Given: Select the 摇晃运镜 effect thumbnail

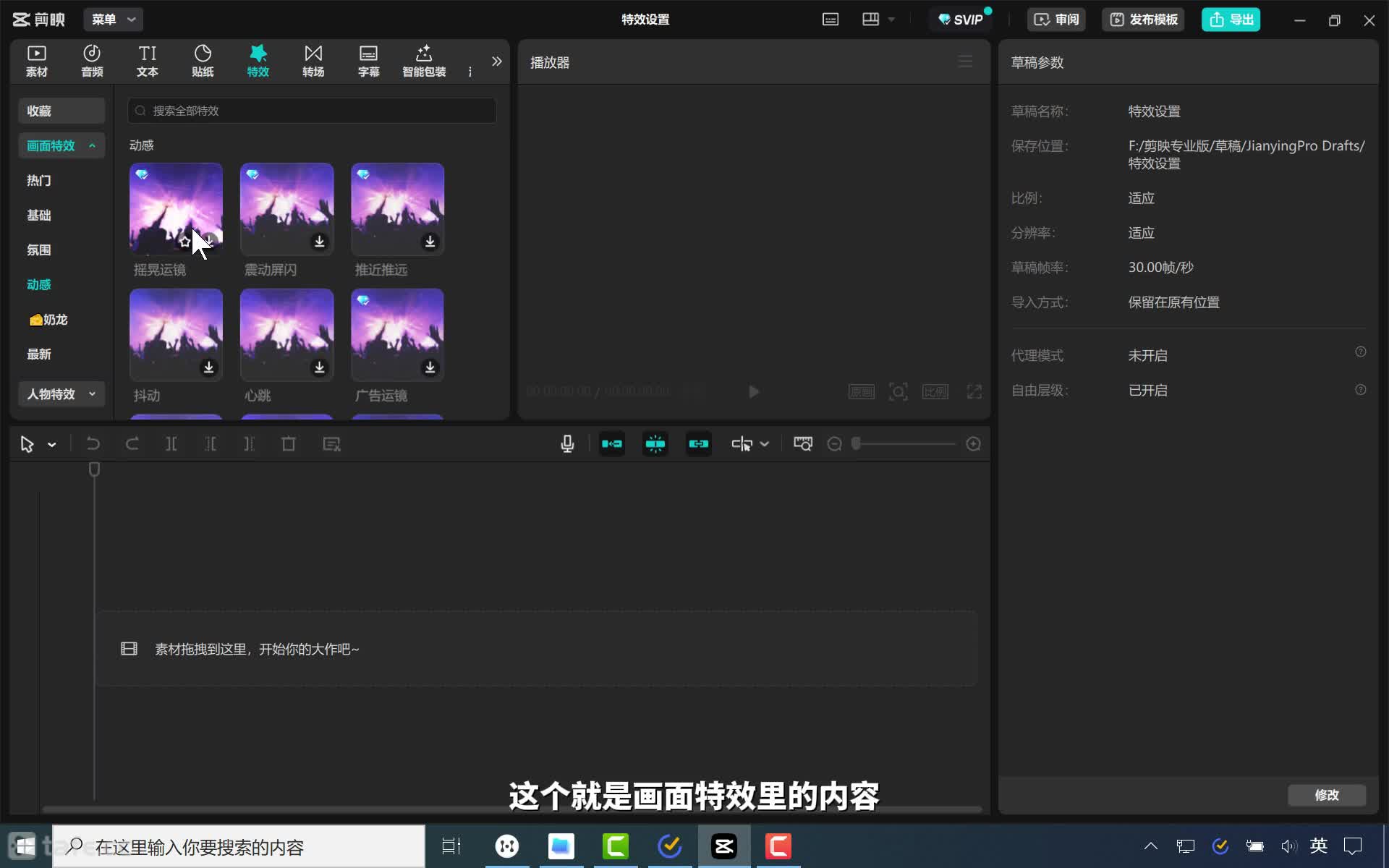Looking at the screenshot, I should click(x=176, y=208).
